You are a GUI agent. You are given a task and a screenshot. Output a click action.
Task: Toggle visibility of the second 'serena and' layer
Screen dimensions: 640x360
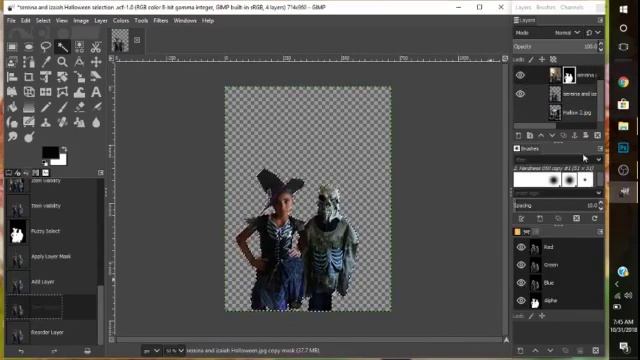coord(520,94)
